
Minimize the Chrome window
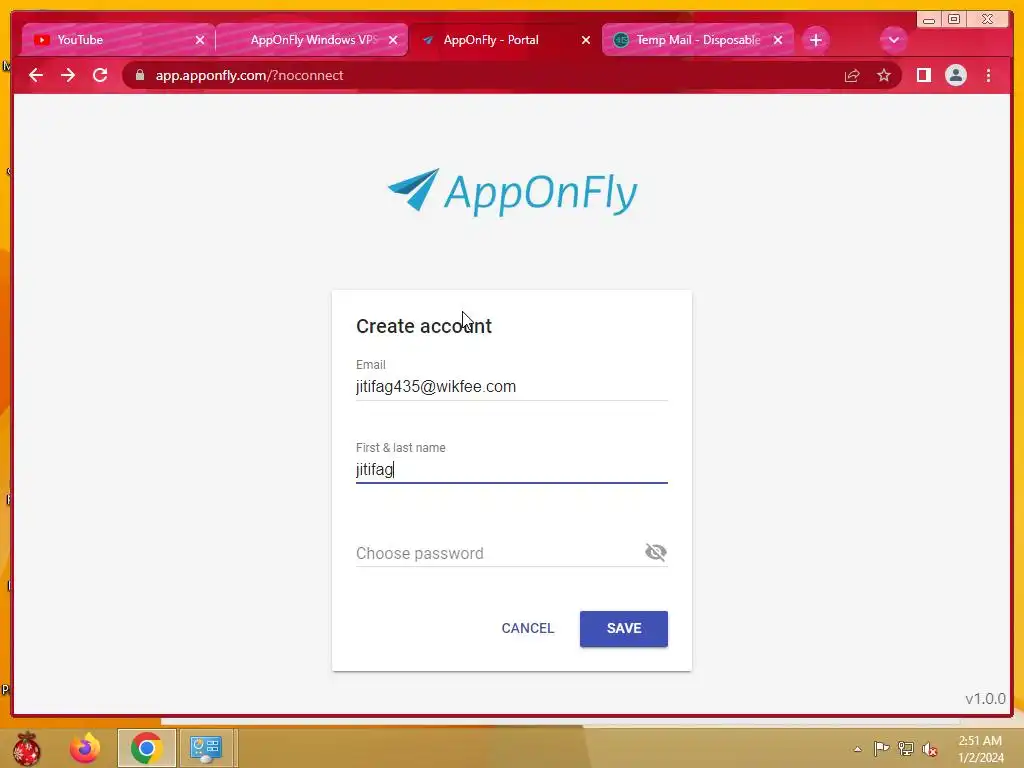tap(928, 20)
